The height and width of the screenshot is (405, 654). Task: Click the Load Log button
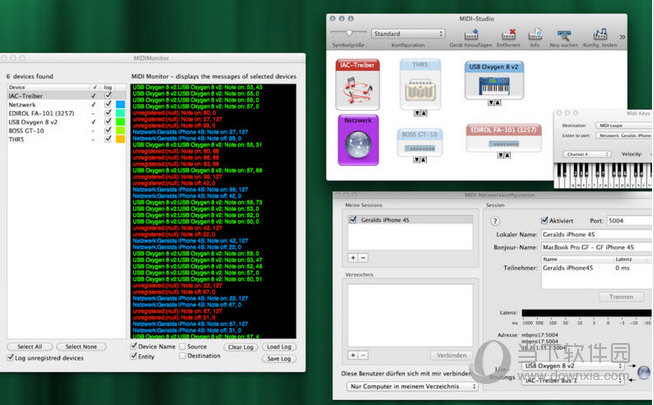point(279,347)
